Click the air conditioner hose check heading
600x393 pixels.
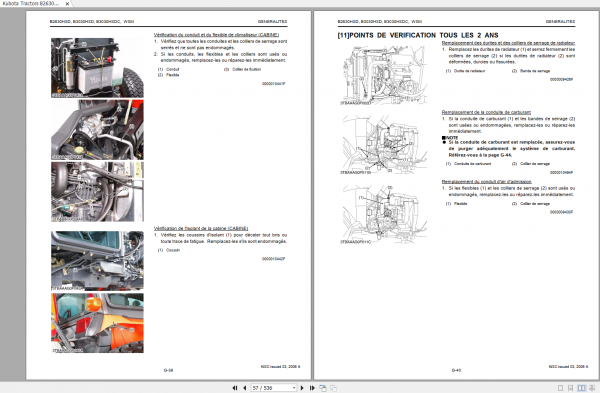216,35
